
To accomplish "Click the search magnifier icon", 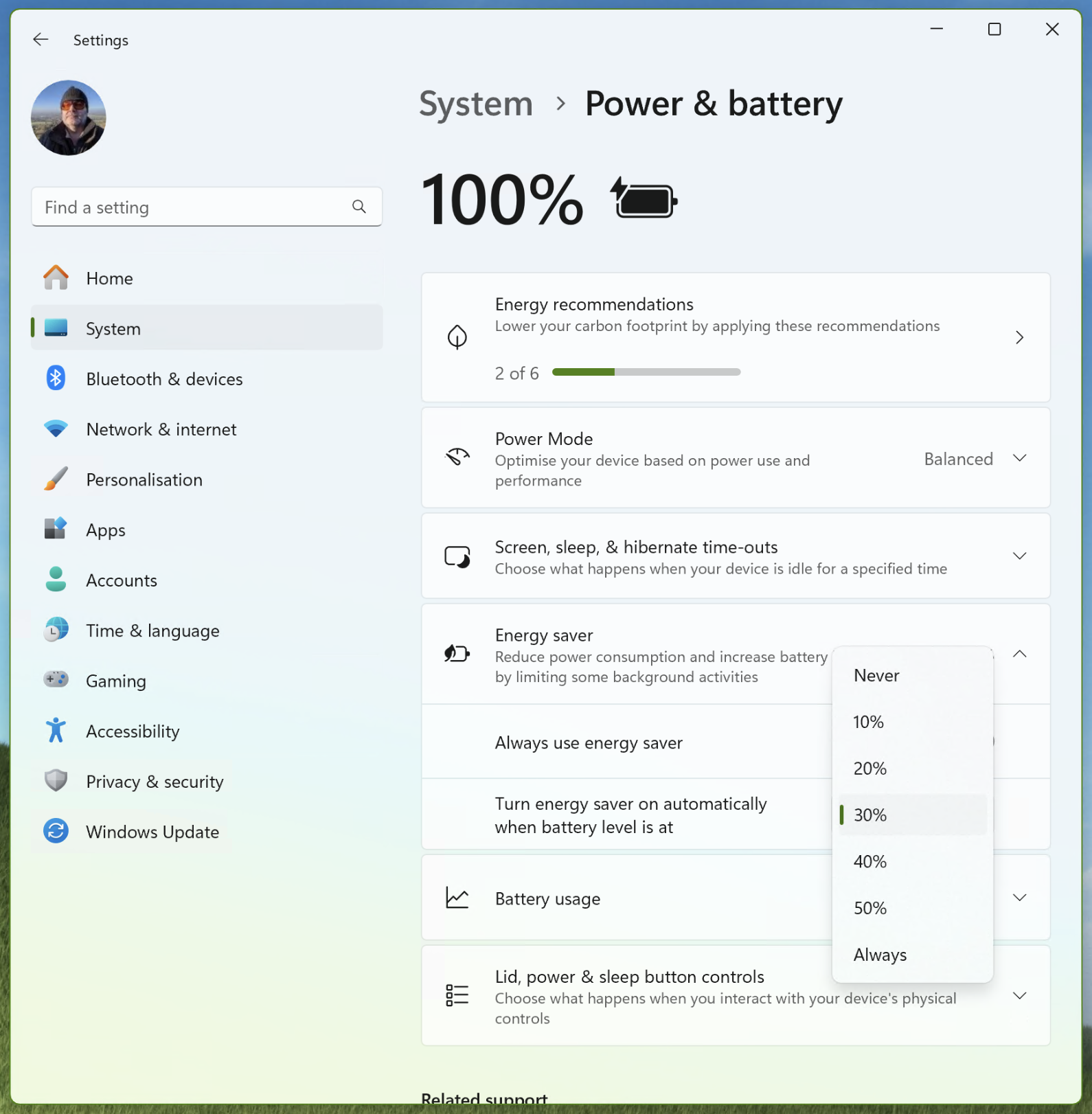I will point(359,207).
